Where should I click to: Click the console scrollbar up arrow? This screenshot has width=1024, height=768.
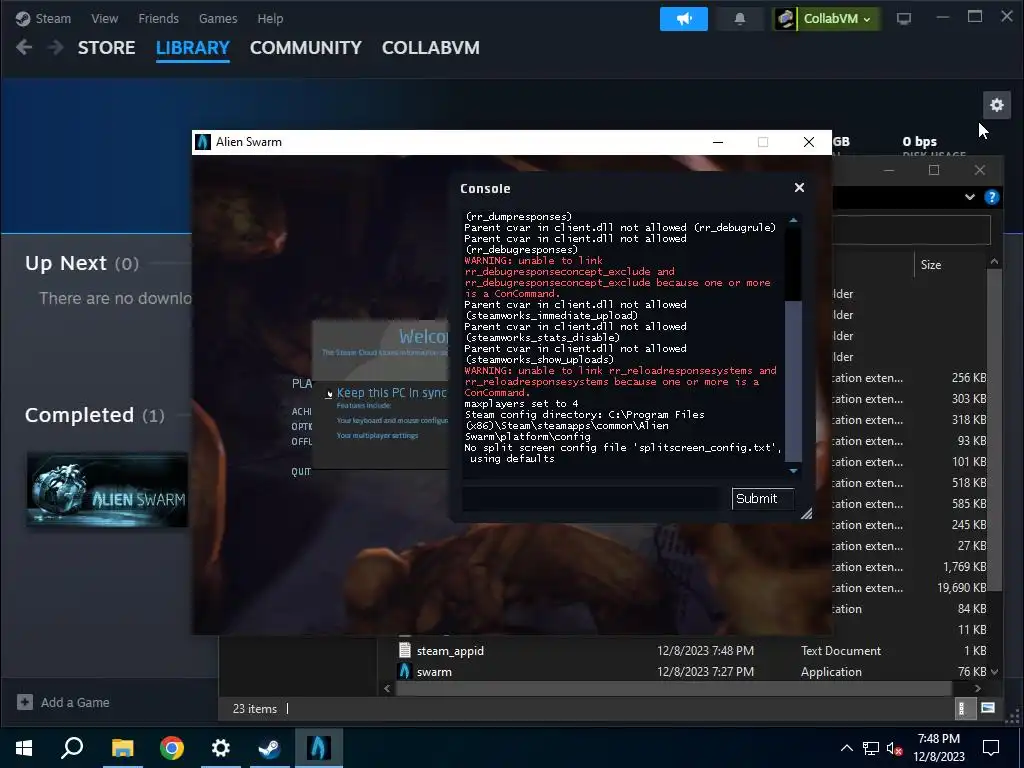793,221
